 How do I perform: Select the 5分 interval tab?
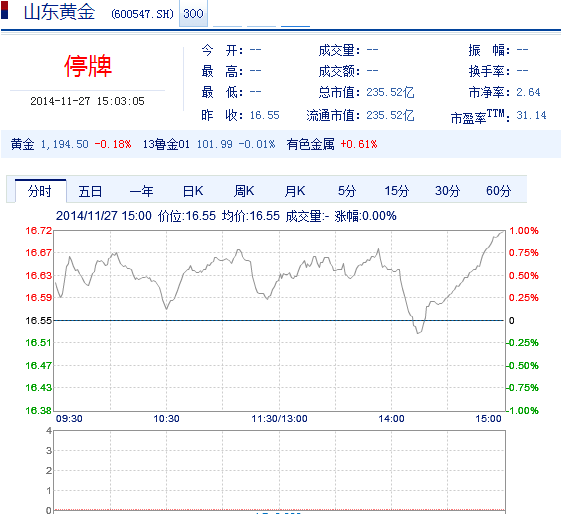347,191
